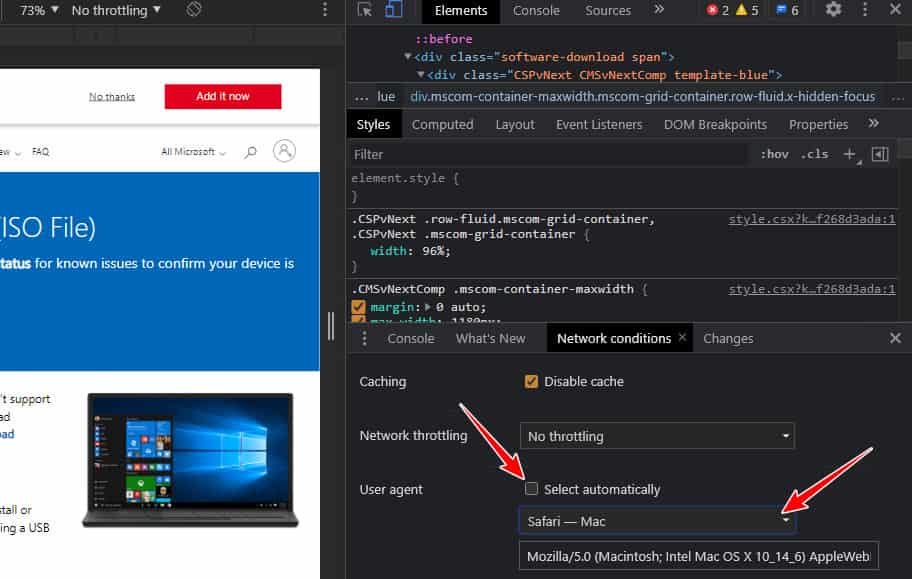Viewport: 912px width, 579px height.
Task: Toggle .cls element classes
Action: tap(814, 154)
